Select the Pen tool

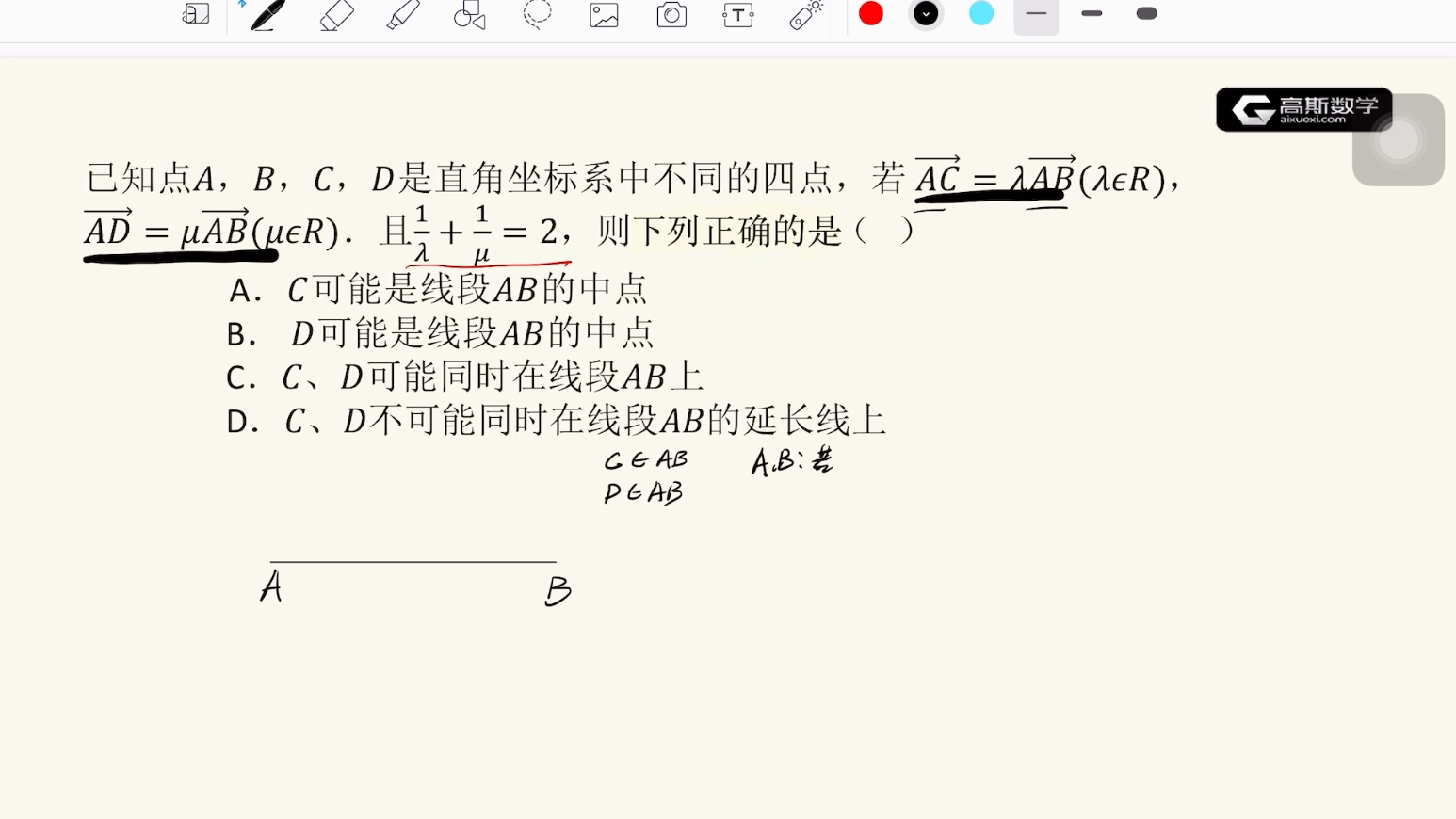point(267,15)
